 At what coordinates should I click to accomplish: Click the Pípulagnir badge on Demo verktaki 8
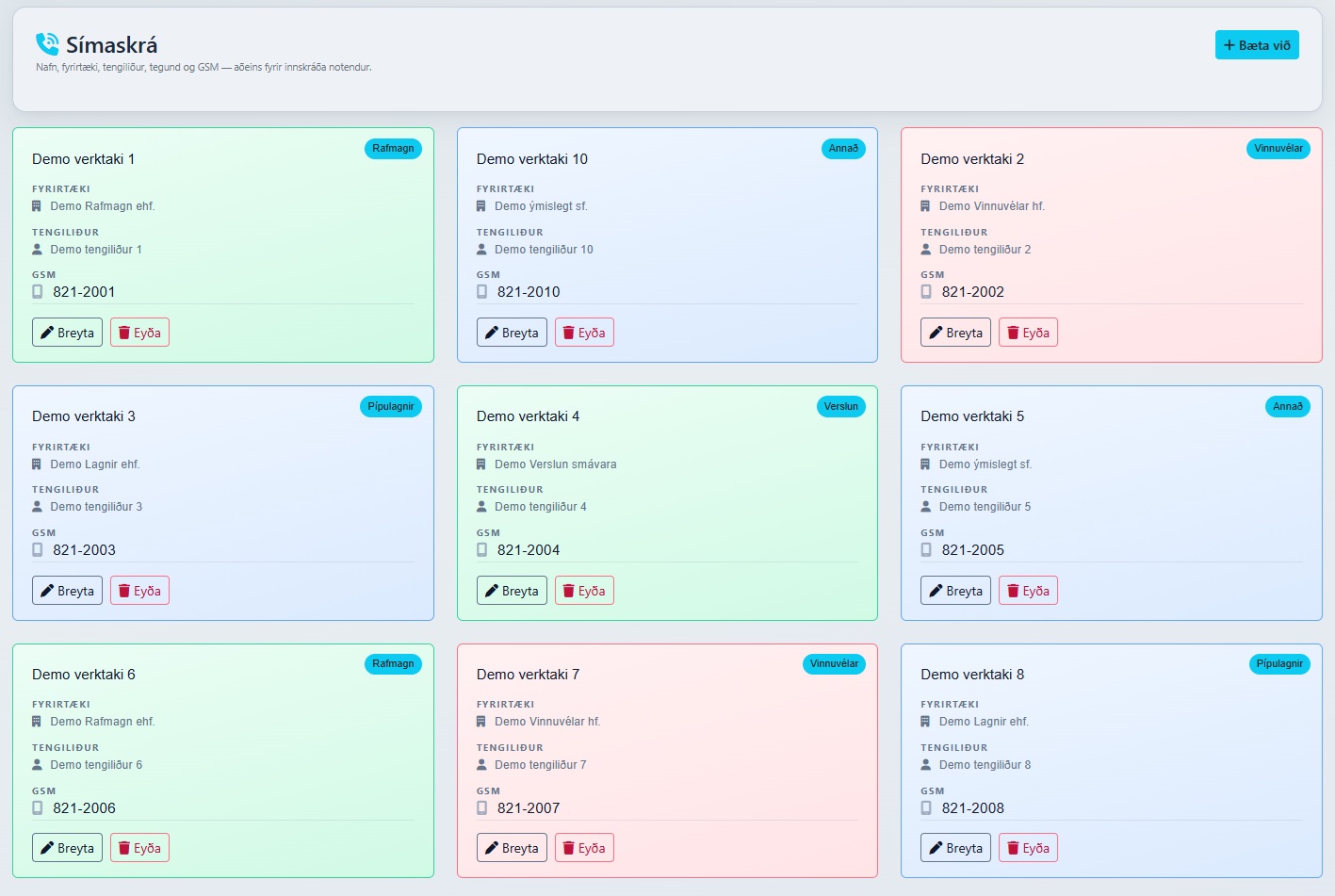coord(1278,663)
